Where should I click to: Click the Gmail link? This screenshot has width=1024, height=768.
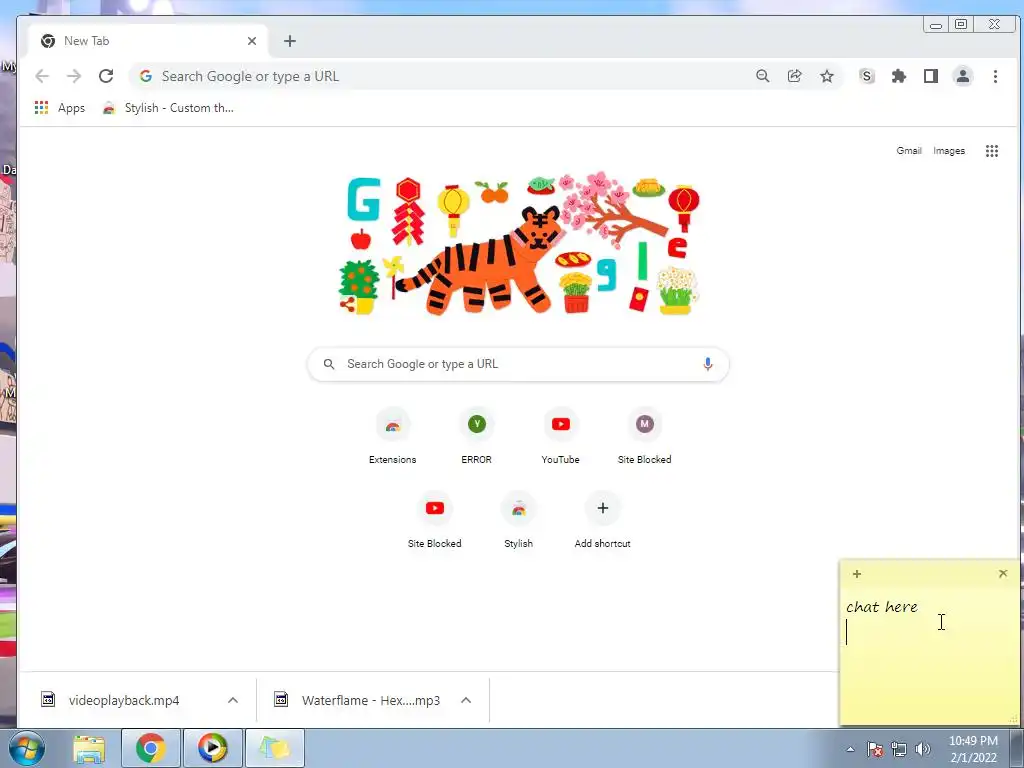pos(908,151)
